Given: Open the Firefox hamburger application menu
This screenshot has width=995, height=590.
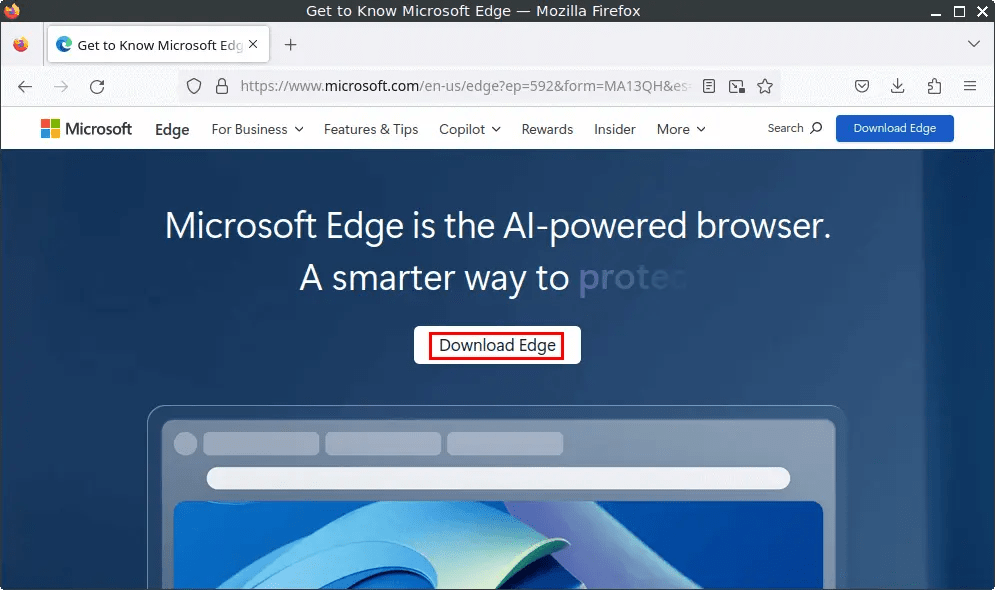Looking at the screenshot, I should click(970, 86).
